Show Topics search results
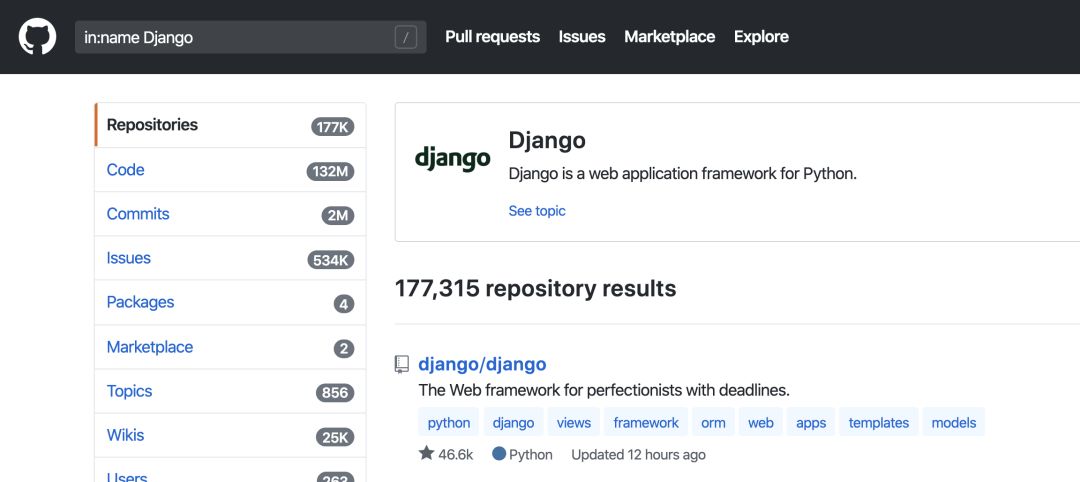Viewport: 1080px width, 482px height. coord(230,391)
